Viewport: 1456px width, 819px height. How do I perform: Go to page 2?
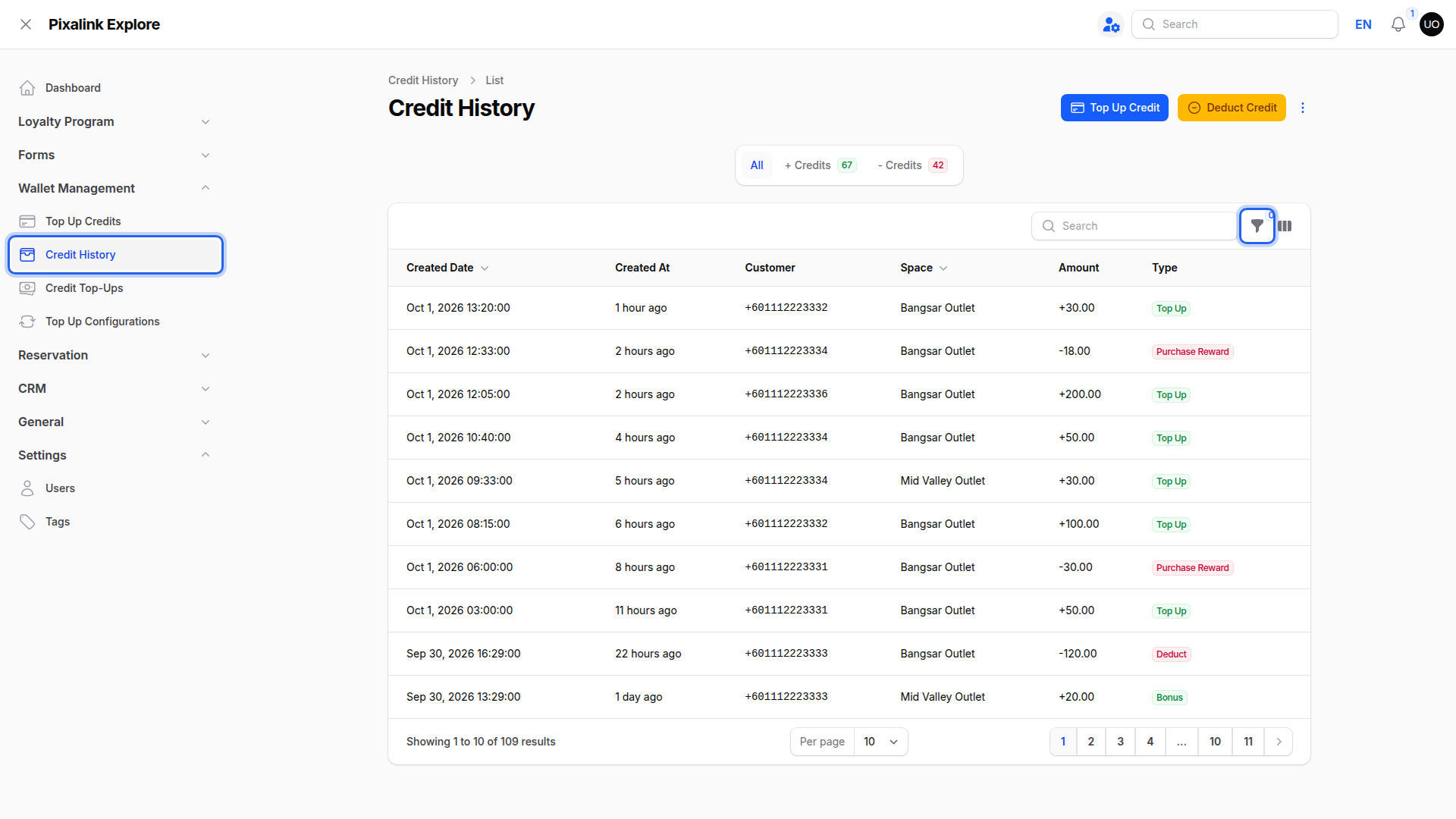coord(1091,742)
